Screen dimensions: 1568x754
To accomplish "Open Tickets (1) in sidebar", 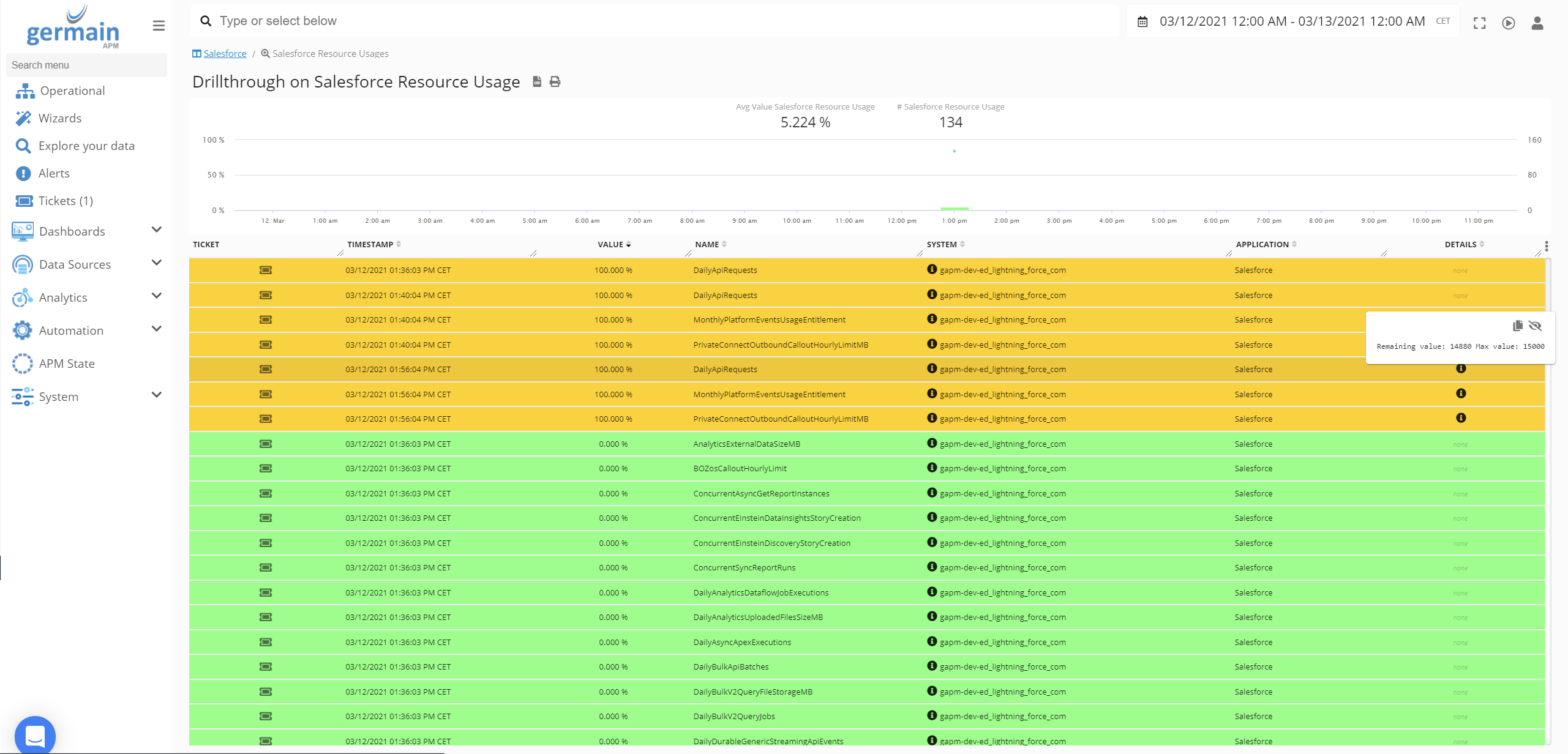I will (x=65, y=201).
